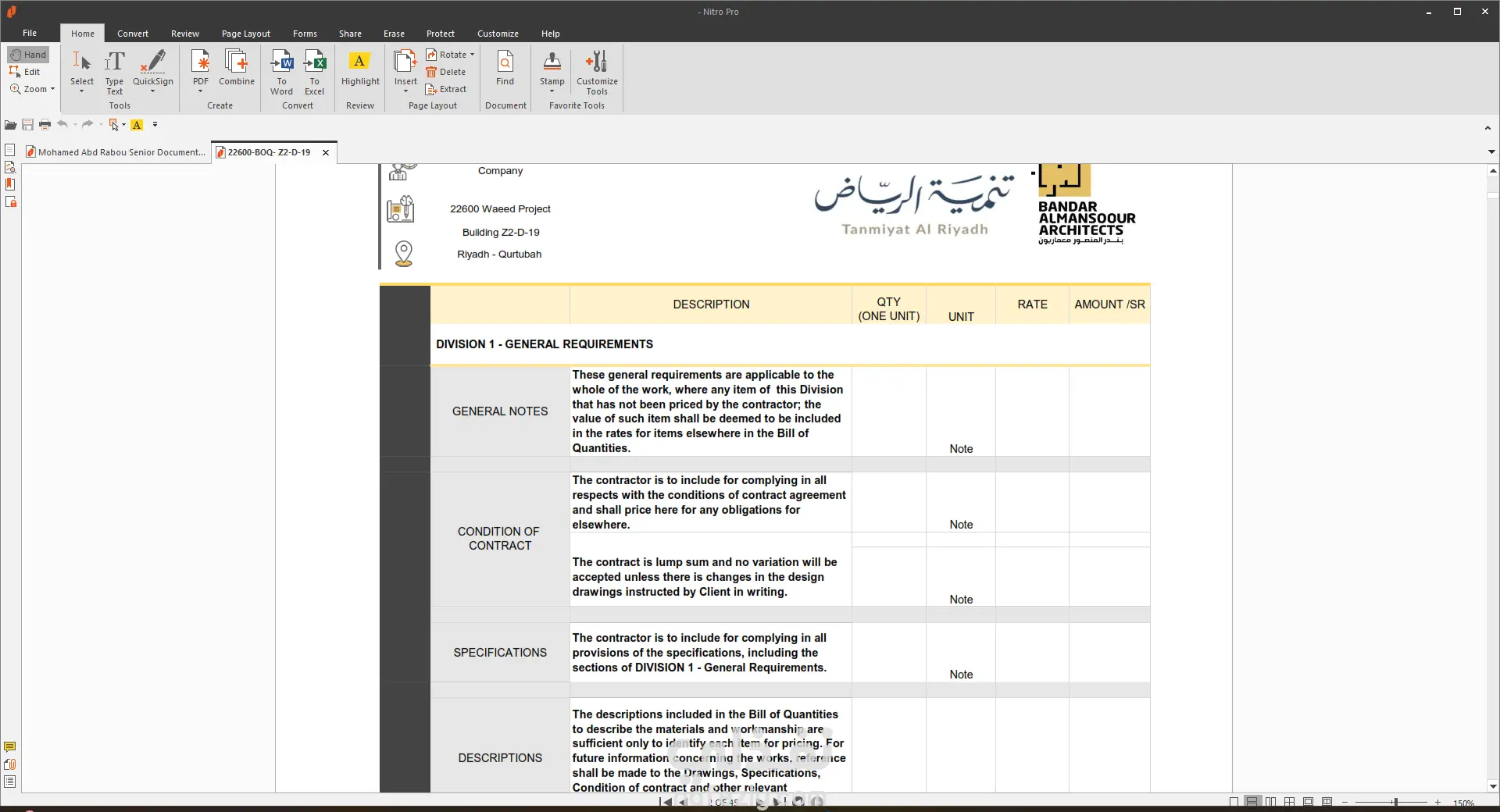Screen dimensions: 1500x812
Task: Open the Customize Quick Access Toolbar dropdown
Action: pyautogui.click(x=155, y=125)
